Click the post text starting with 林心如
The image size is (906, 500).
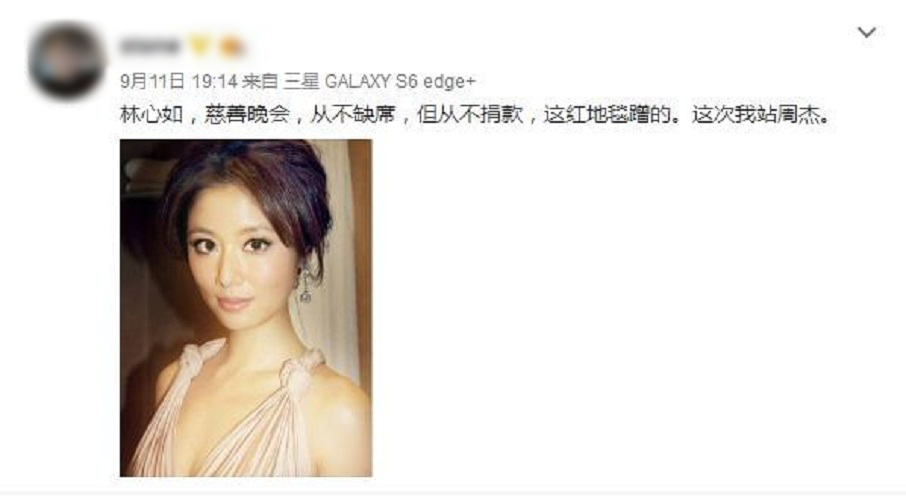click(x=476, y=114)
